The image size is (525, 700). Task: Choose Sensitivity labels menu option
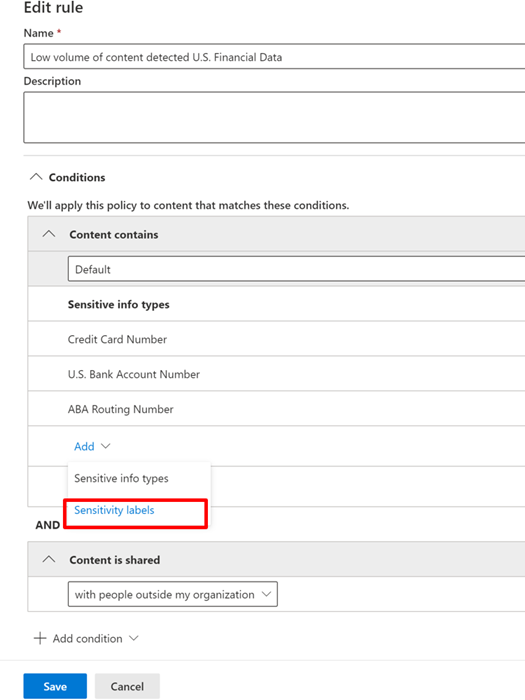(114, 510)
